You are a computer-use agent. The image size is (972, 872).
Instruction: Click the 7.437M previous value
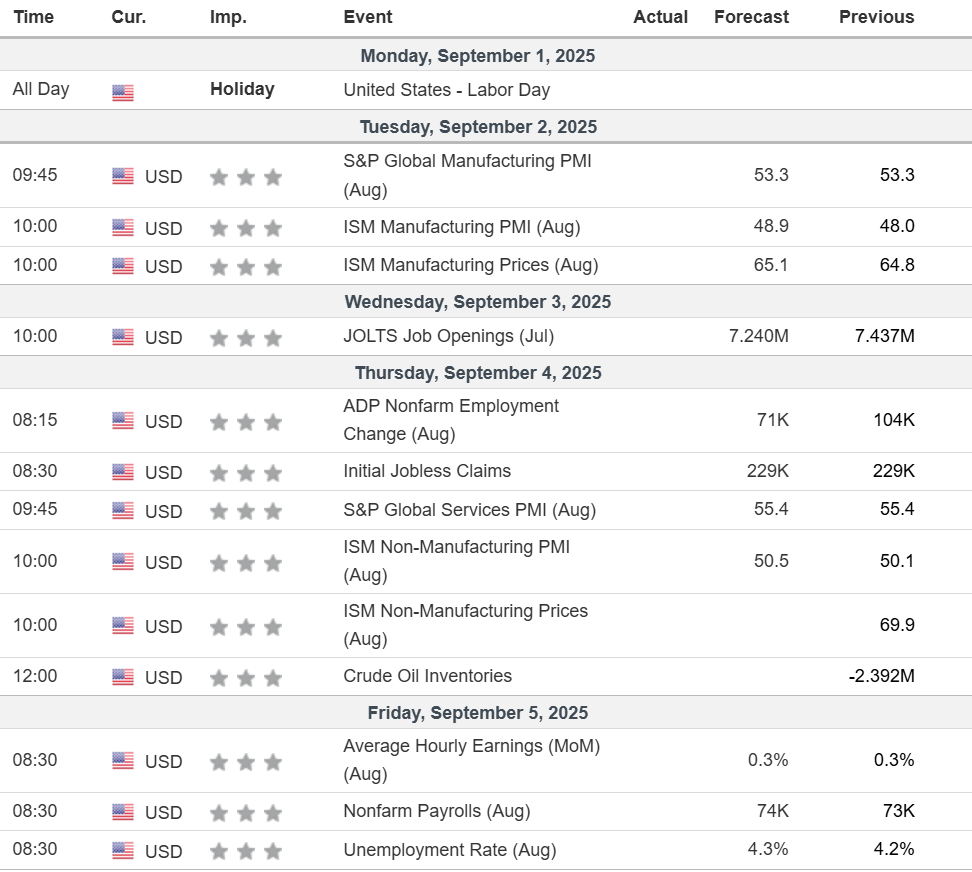(885, 336)
